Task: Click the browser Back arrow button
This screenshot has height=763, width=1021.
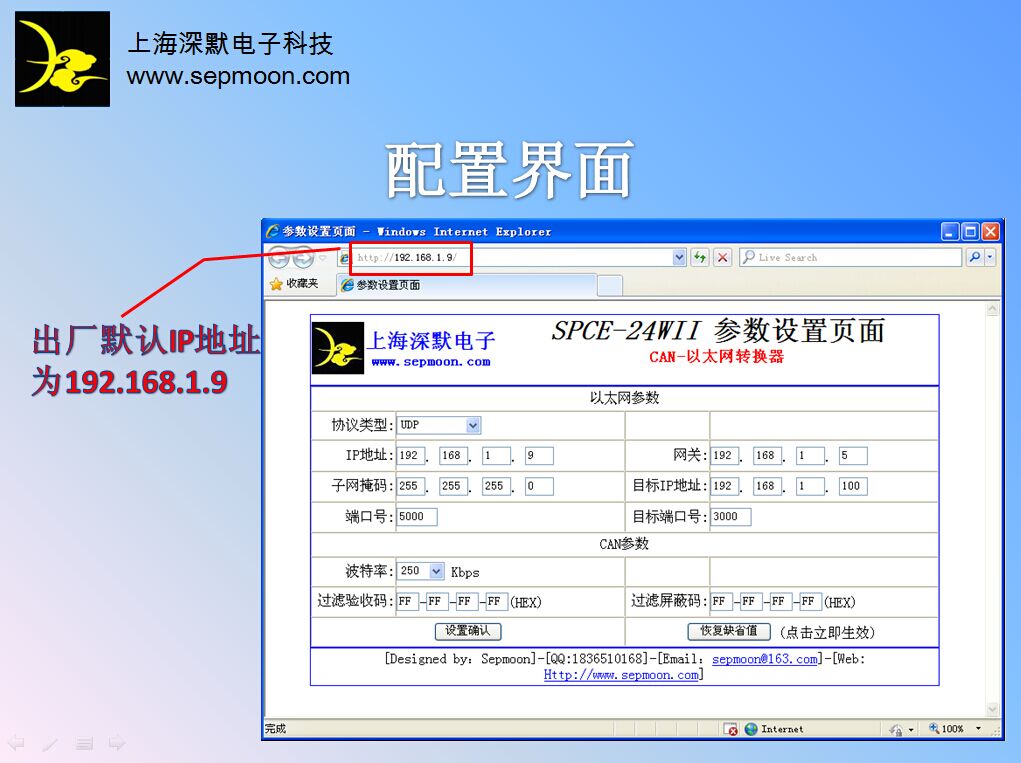Action: tap(279, 258)
